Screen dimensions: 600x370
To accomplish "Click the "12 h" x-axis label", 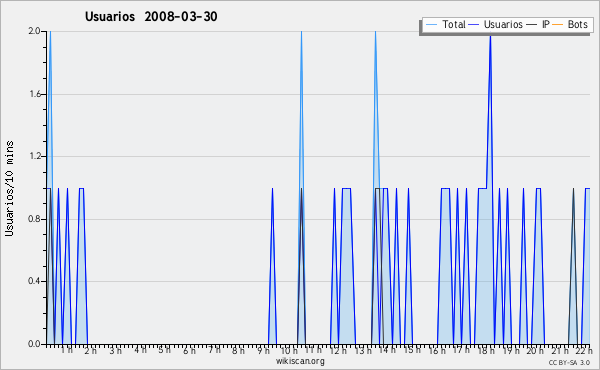I will (x=338, y=350).
